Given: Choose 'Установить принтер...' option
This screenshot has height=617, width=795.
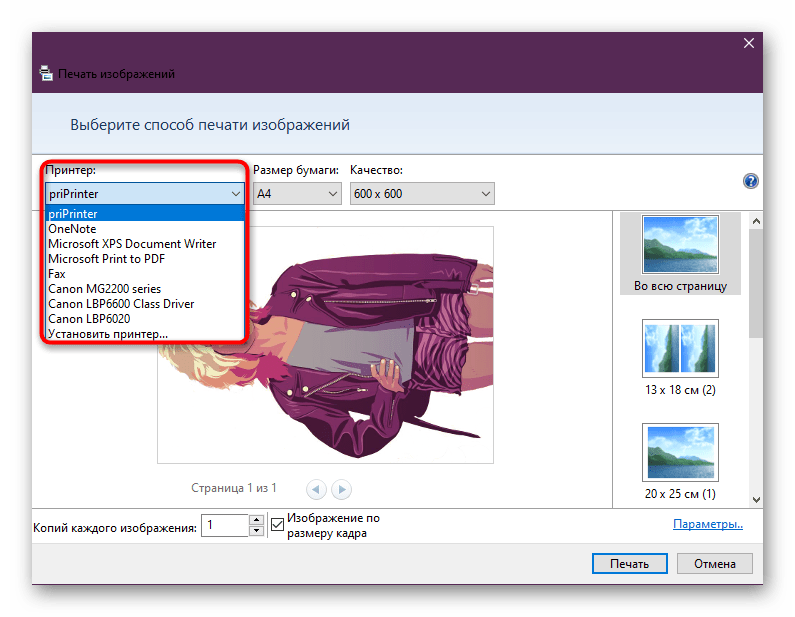Looking at the screenshot, I should point(145,334).
